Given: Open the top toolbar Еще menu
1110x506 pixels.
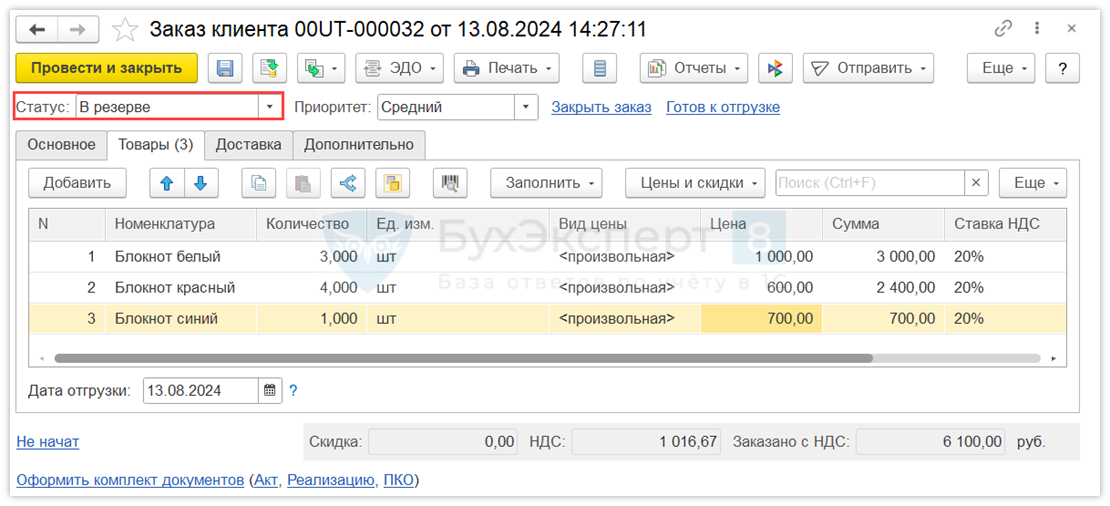Looking at the screenshot, I should (x=1001, y=68).
